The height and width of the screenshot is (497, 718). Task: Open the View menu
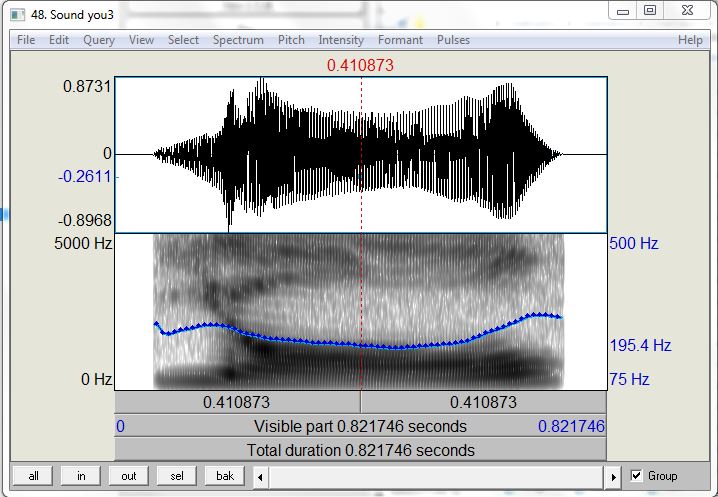pos(141,40)
